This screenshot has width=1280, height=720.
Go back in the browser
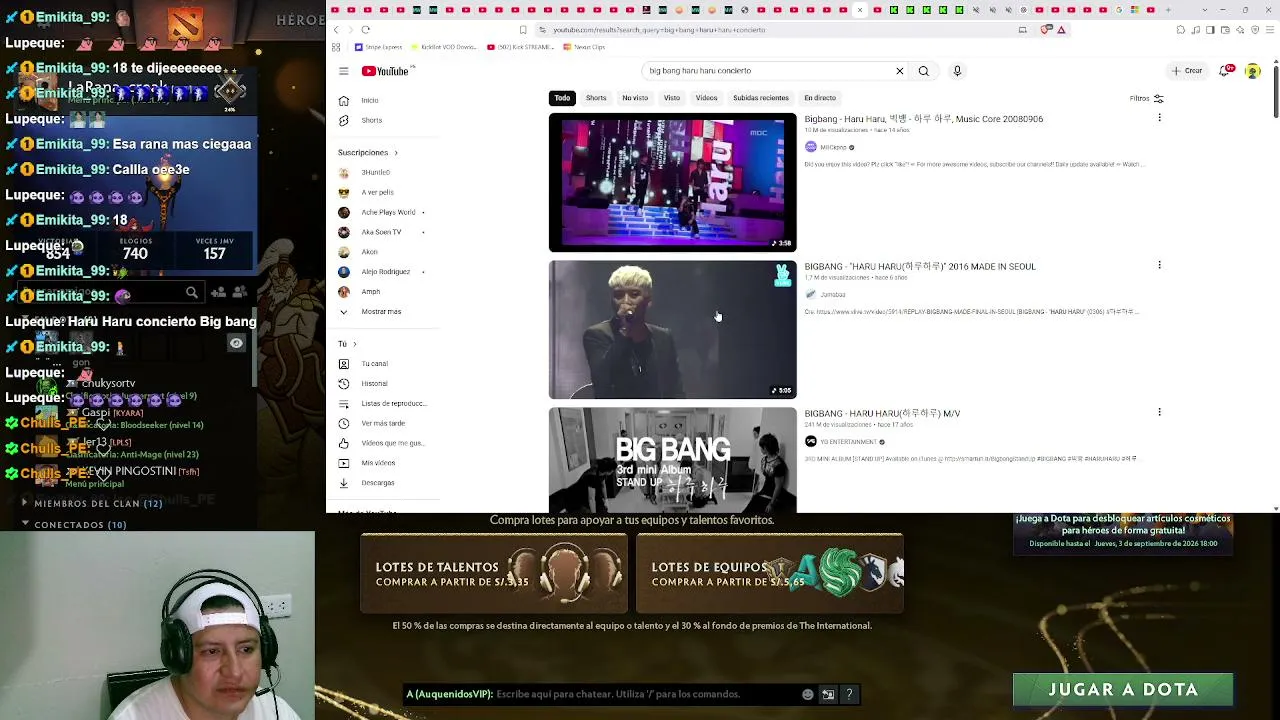point(336,30)
